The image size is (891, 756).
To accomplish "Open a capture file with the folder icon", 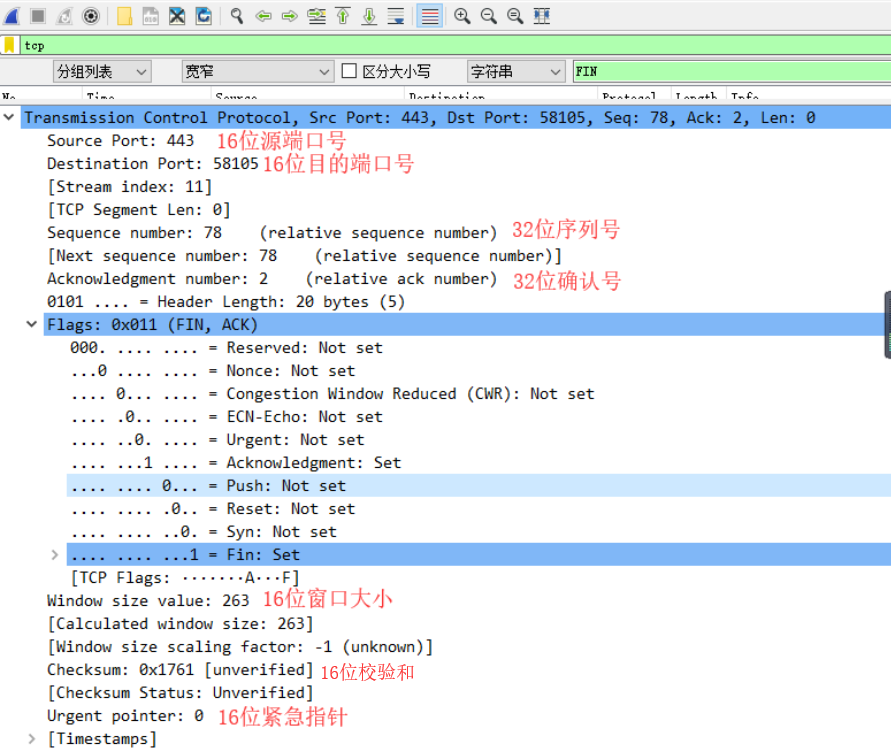I will point(124,16).
